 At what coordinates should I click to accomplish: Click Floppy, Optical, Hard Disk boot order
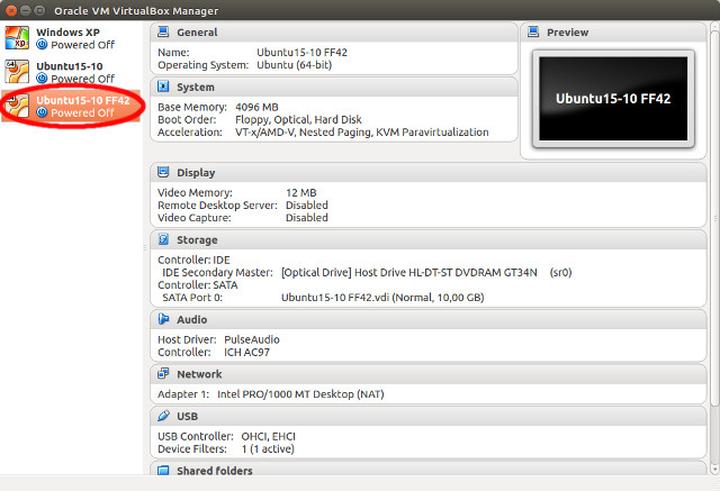(298, 119)
